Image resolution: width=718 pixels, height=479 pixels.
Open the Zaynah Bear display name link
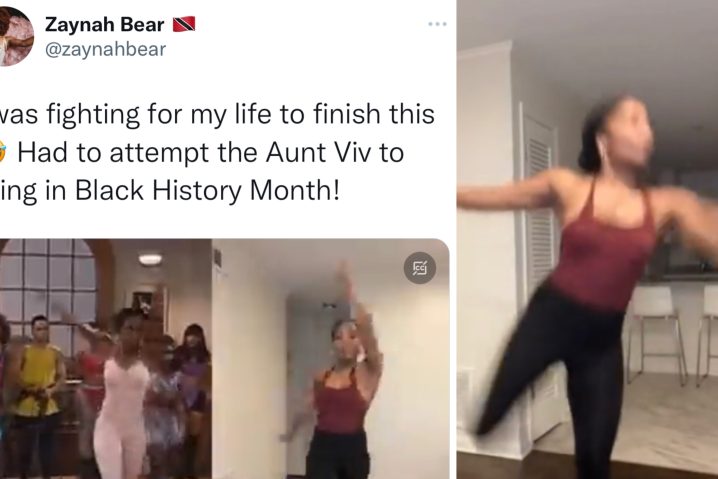[104, 24]
